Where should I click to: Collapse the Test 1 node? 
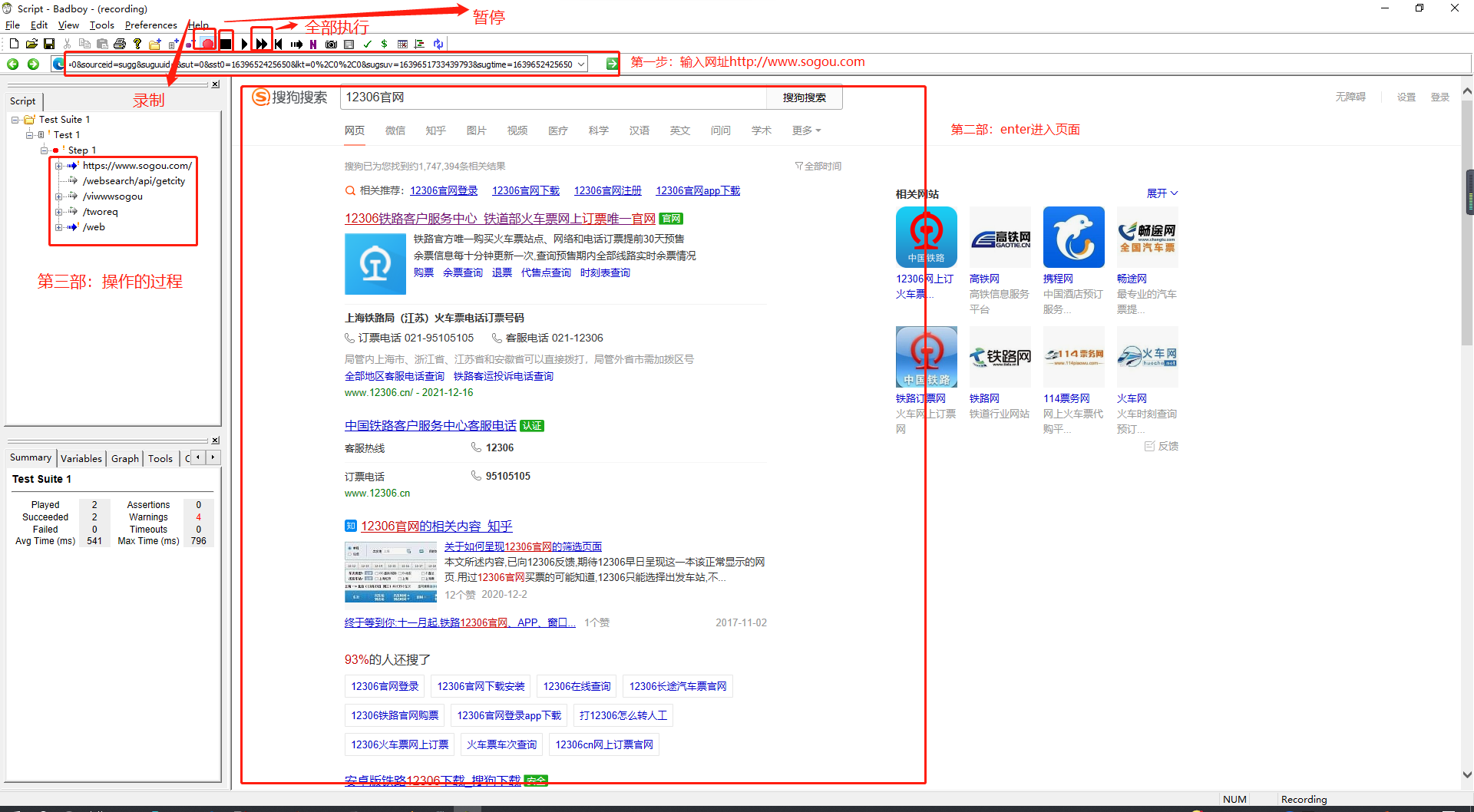30,135
